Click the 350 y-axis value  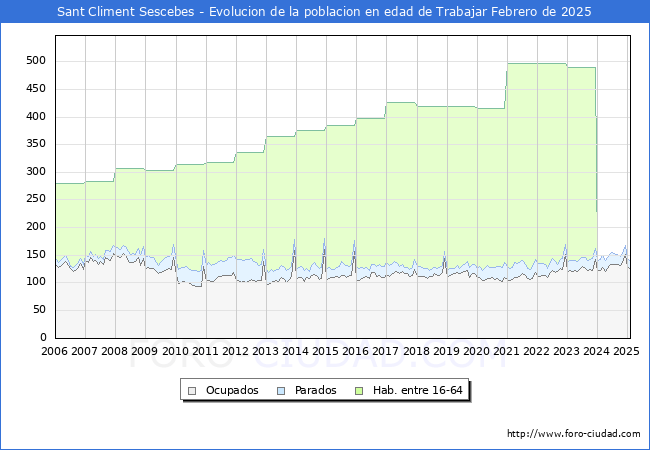click(36, 144)
